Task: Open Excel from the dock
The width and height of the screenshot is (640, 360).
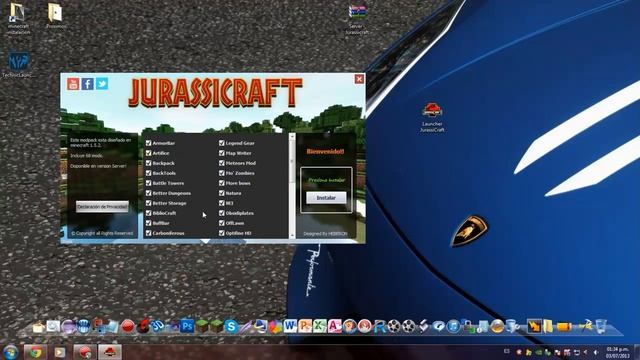Action: tap(320, 326)
